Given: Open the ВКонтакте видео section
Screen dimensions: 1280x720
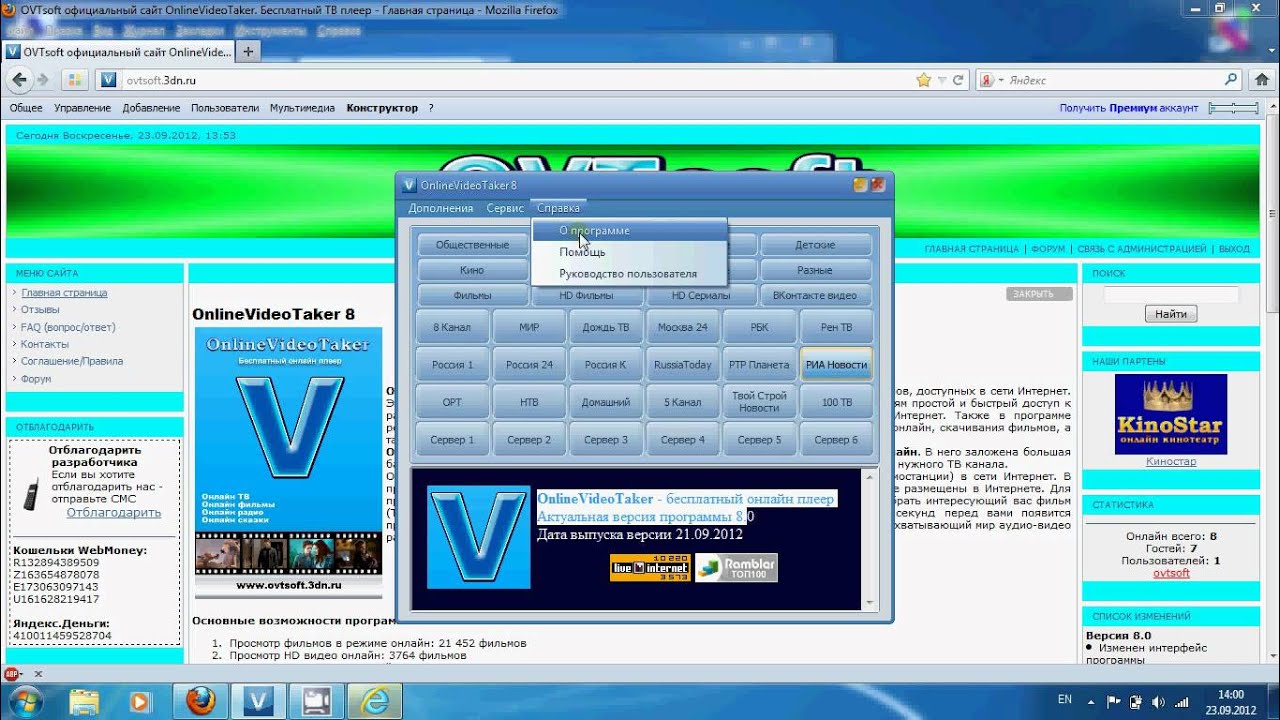Looking at the screenshot, I should point(815,295).
